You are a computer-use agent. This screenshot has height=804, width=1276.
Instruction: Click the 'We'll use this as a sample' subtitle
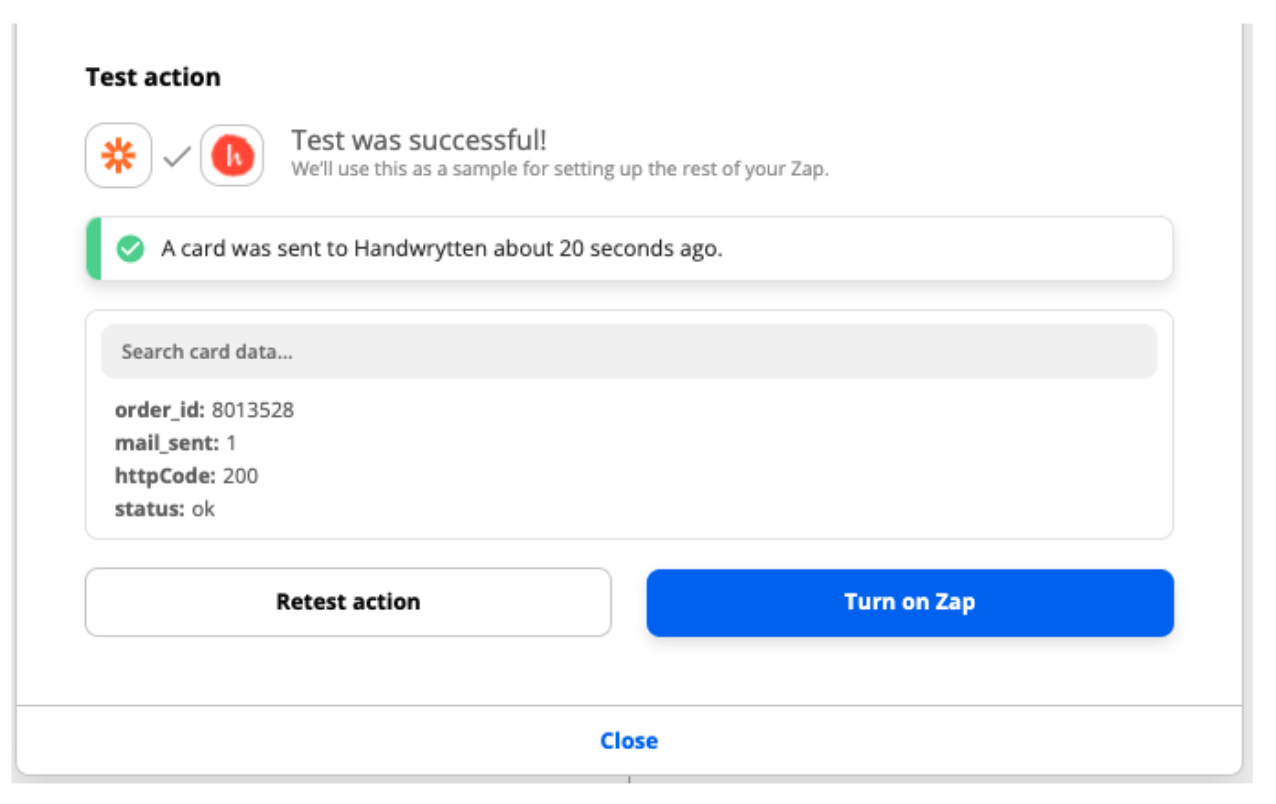[x=560, y=169]
